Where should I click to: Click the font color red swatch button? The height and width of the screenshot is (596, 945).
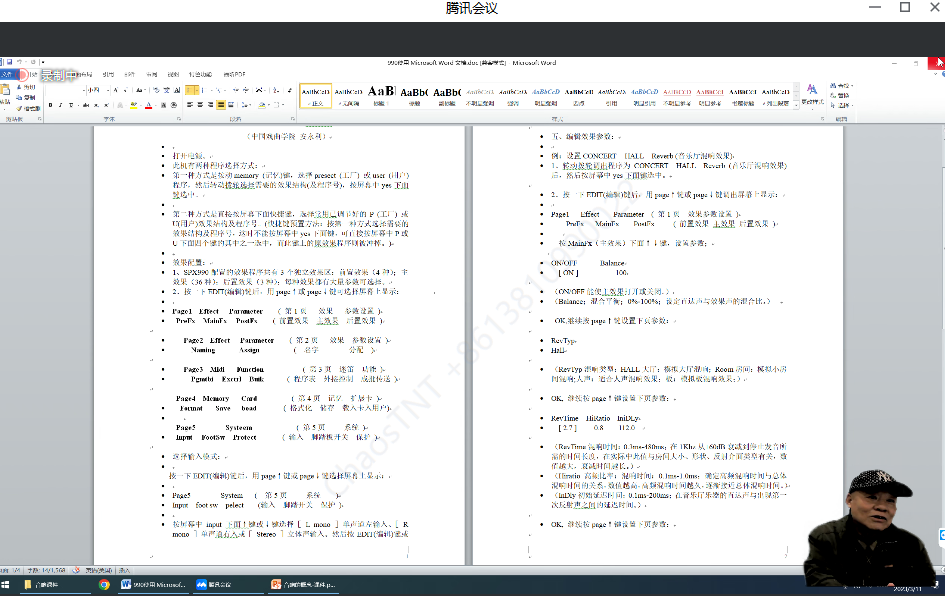pos(149,105)
